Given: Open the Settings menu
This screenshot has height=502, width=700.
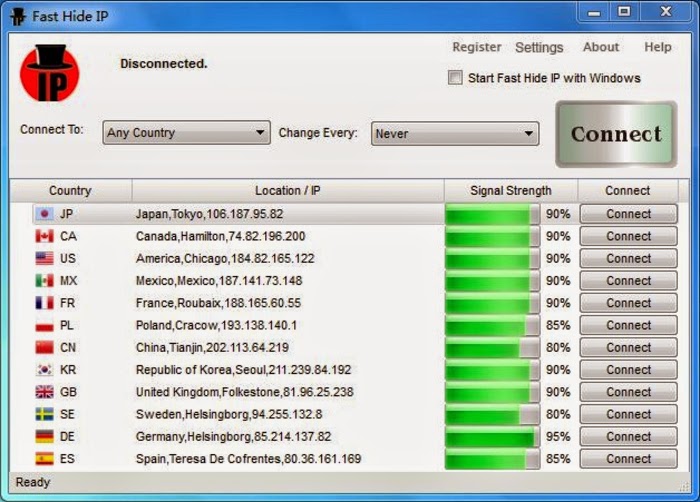Looking at the screenshot, I should click(539, 47).
